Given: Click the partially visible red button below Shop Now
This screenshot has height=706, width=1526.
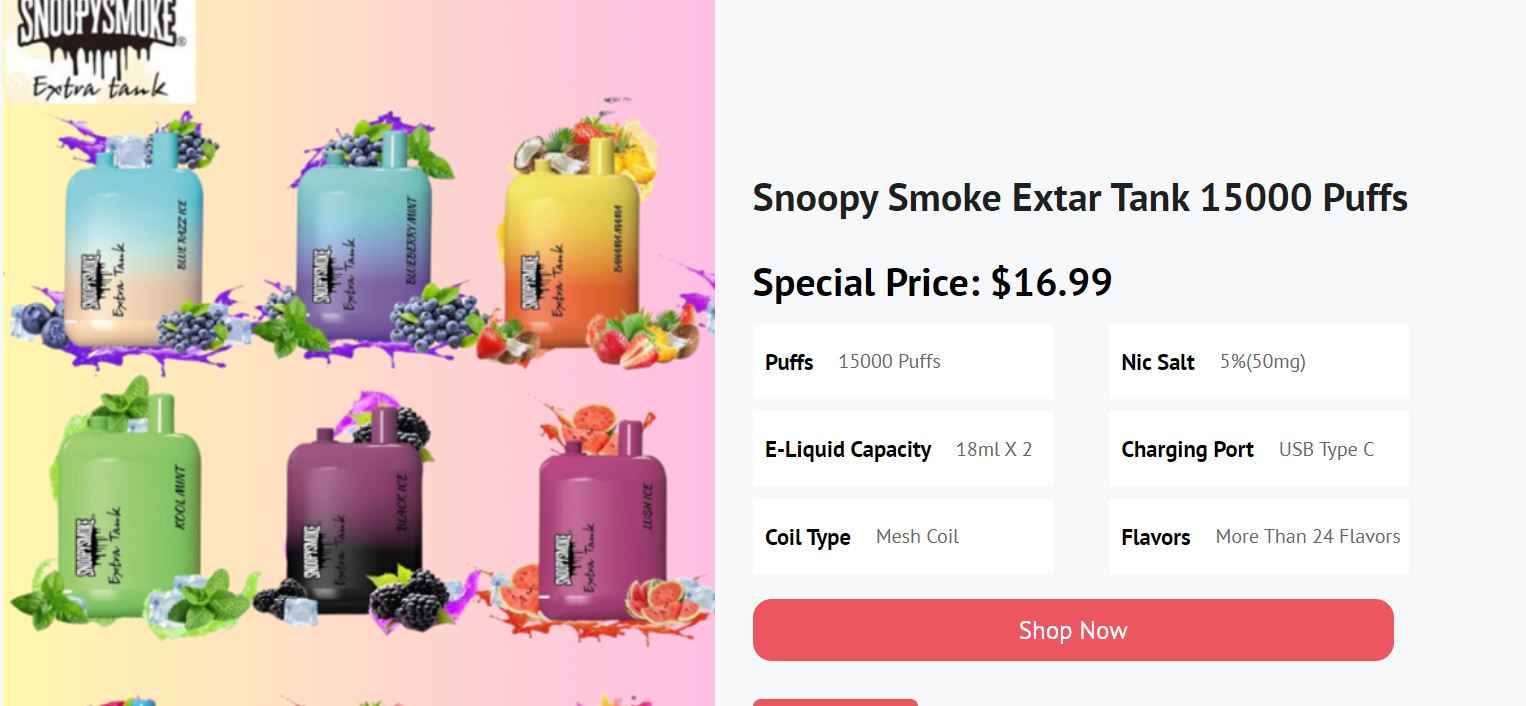Looking at the screenshot, I should click(x=835, y=702).
